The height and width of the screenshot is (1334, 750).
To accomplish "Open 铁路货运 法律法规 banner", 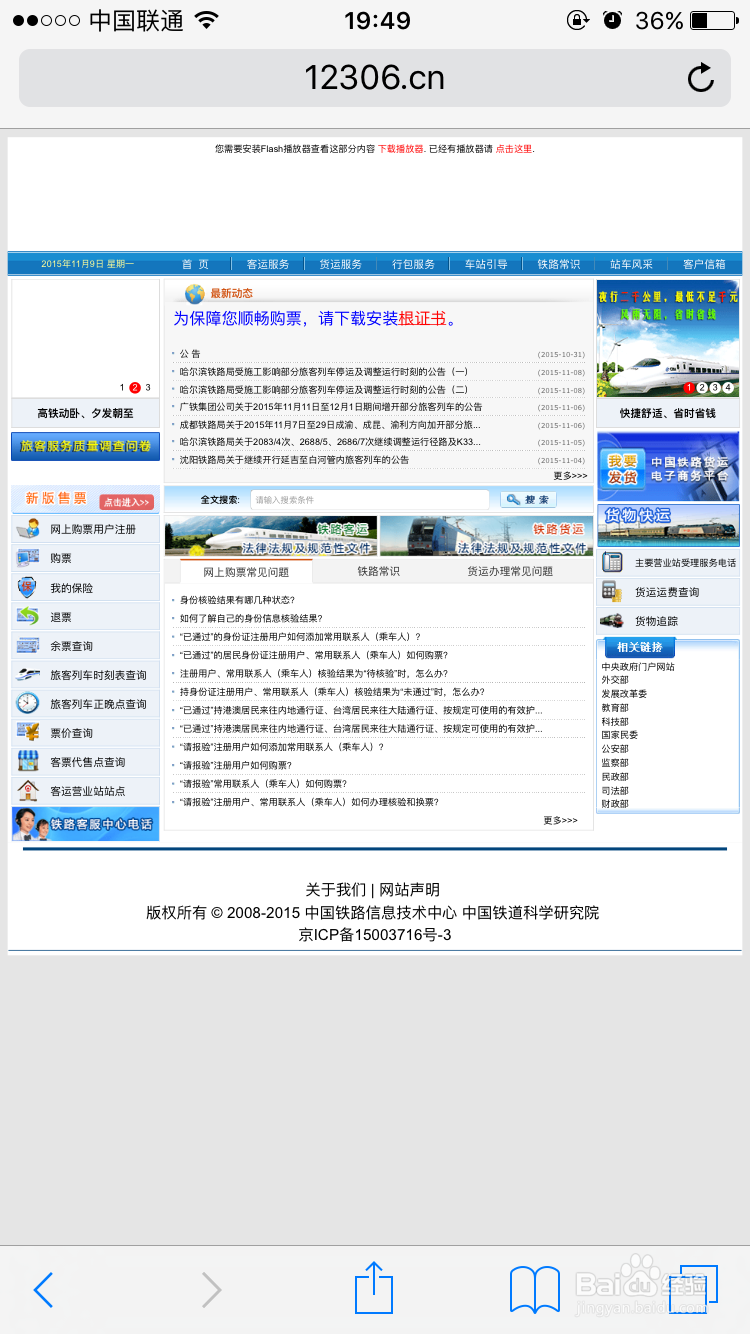I will (485, 536).
